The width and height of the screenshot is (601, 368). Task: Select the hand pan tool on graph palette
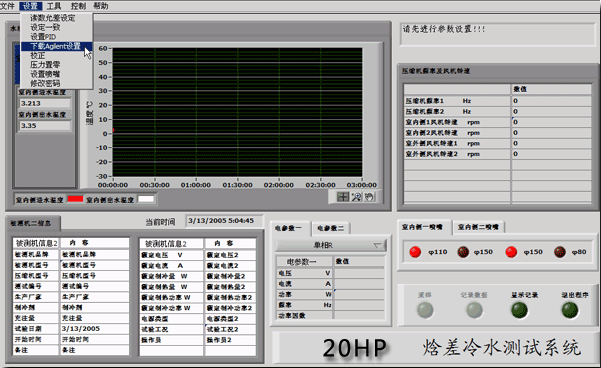pos(369,197)
